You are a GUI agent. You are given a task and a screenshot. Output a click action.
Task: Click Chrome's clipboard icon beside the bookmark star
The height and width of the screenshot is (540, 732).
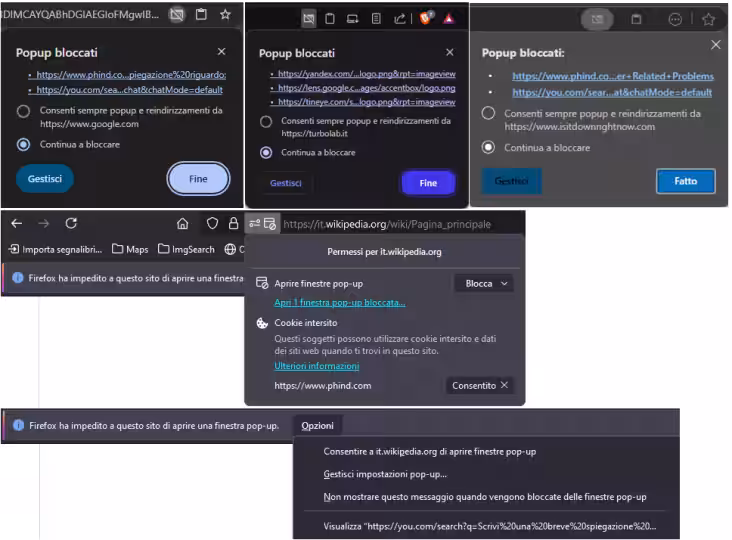click(201, 14)
